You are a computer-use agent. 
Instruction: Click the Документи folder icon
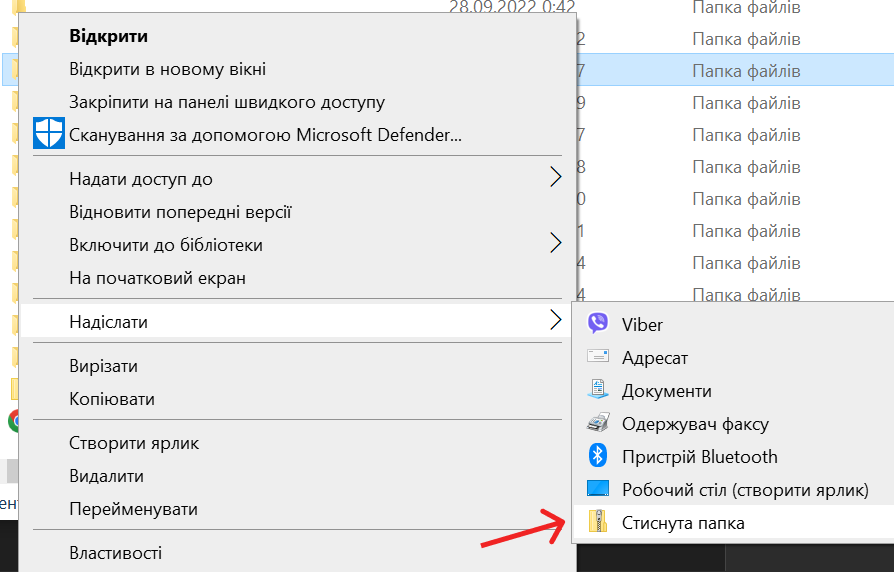pos(598,390)
